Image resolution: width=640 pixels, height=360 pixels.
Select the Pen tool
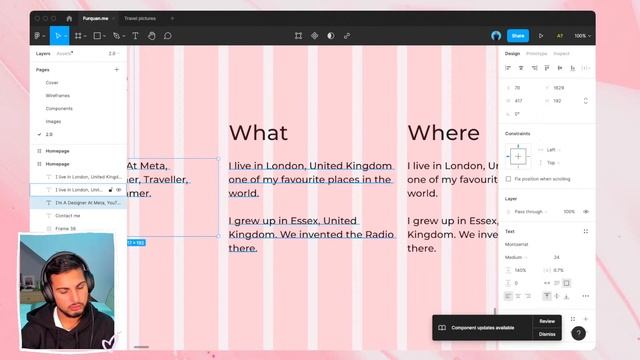pos(116,36)
